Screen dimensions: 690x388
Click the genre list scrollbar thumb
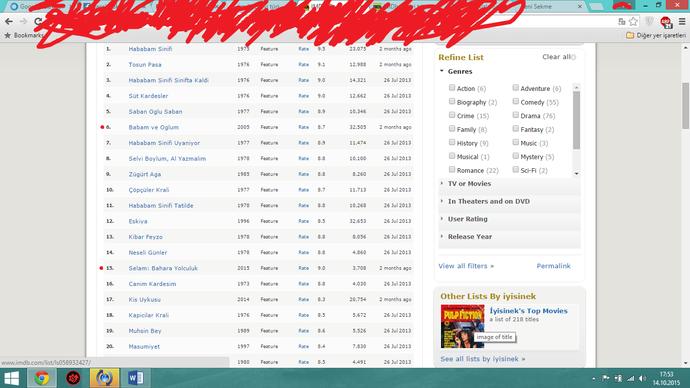tap(576, 120)
